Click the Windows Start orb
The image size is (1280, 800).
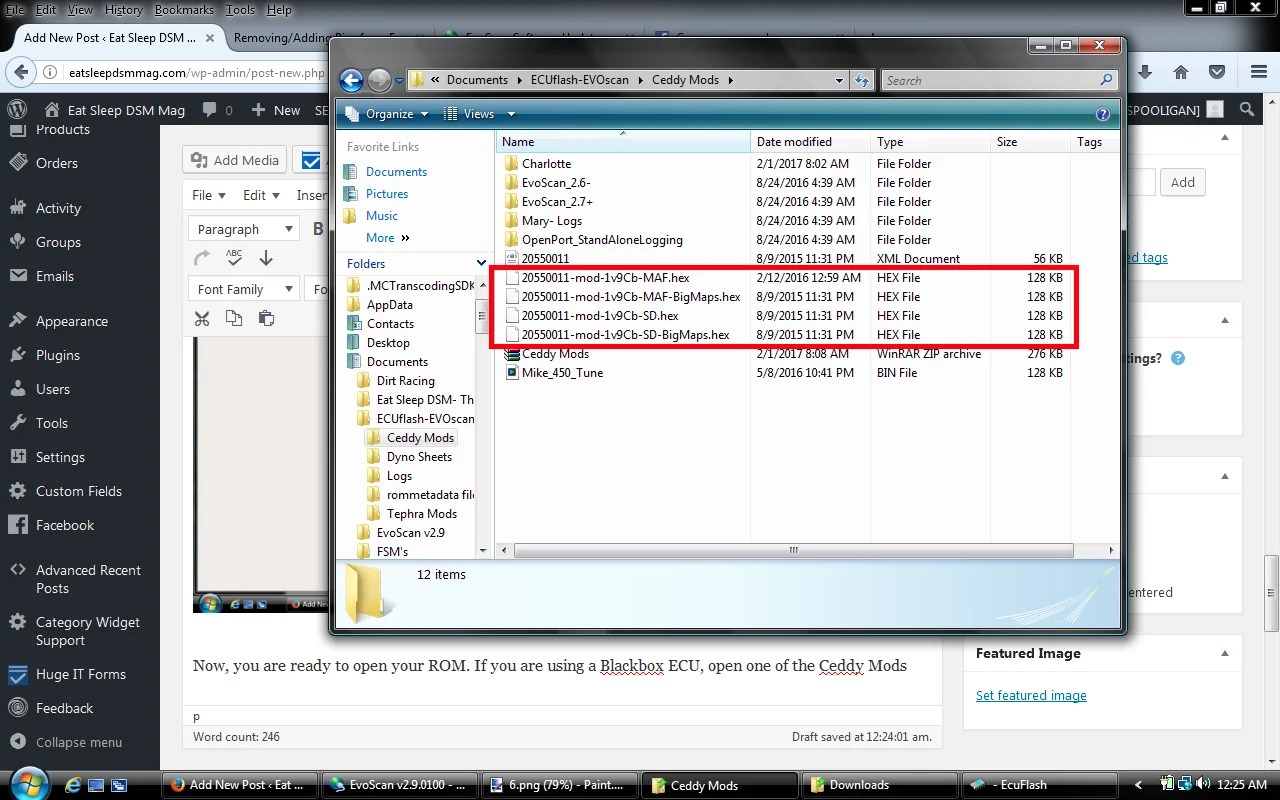[27, 783]
